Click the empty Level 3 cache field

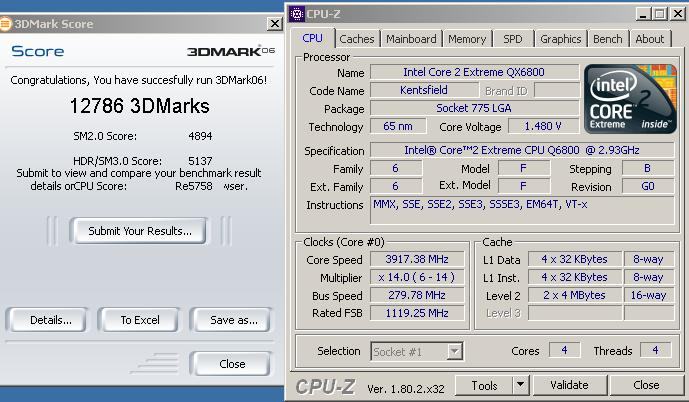pos(575,313)
